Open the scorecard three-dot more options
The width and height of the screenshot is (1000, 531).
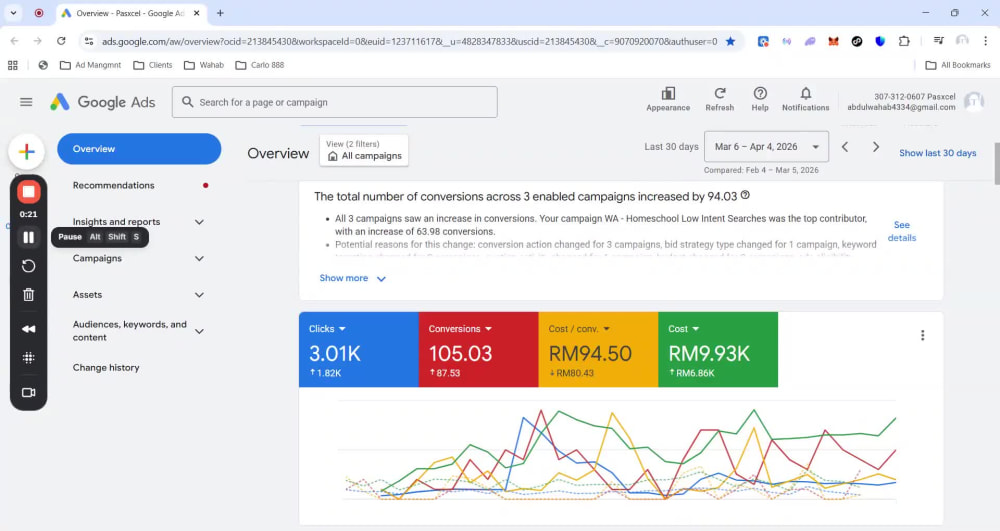pos(922,335)
